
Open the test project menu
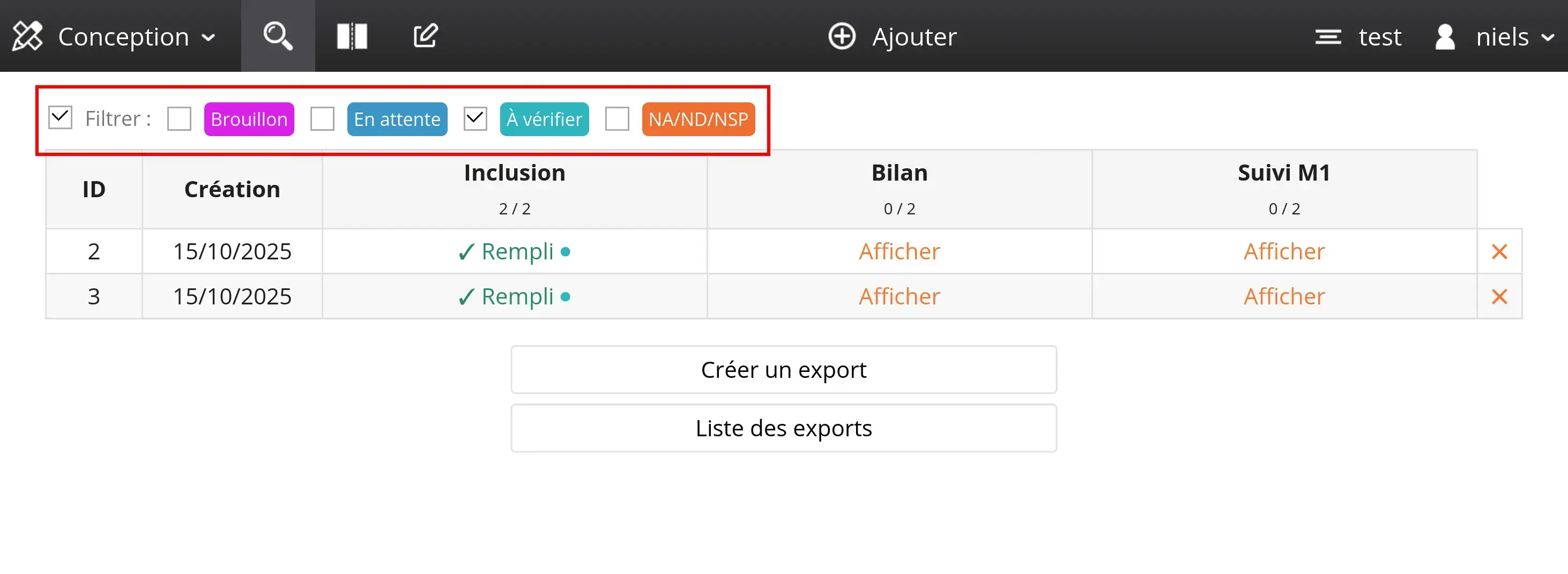coord(1379,37)
